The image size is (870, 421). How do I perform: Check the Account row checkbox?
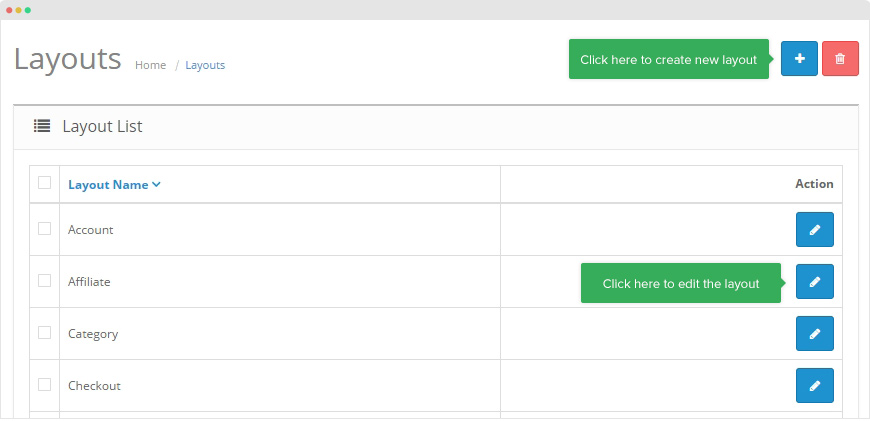44,229
